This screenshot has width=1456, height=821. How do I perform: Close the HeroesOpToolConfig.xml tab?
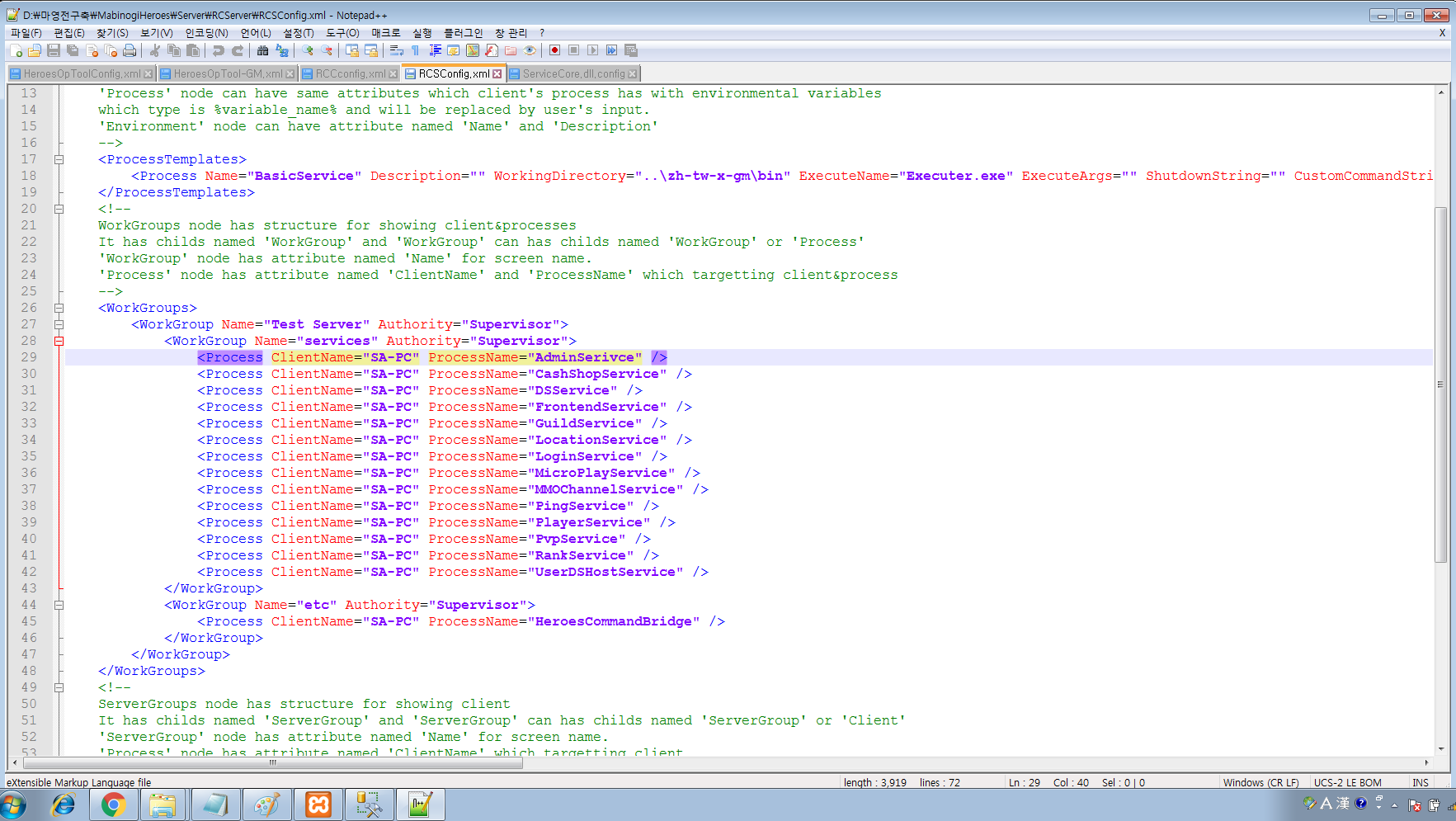(148, 74)
